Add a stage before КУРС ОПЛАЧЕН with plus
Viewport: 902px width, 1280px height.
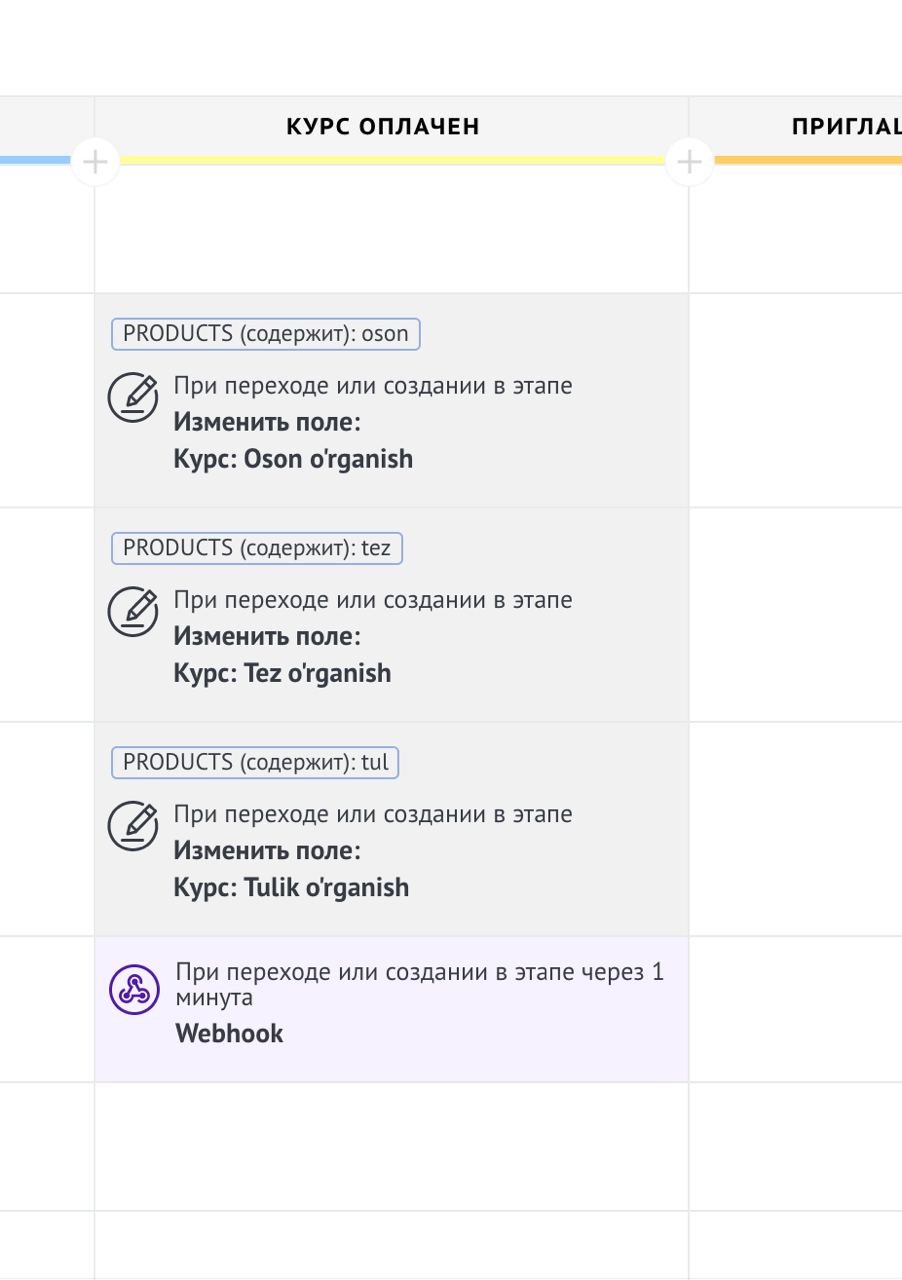click(x=95, y=161)
